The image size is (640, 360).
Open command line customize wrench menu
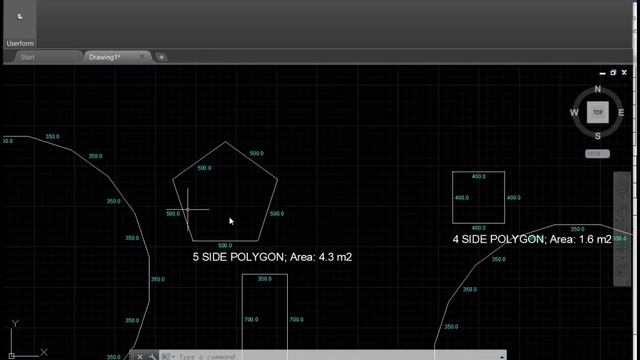tap(152, 357)
